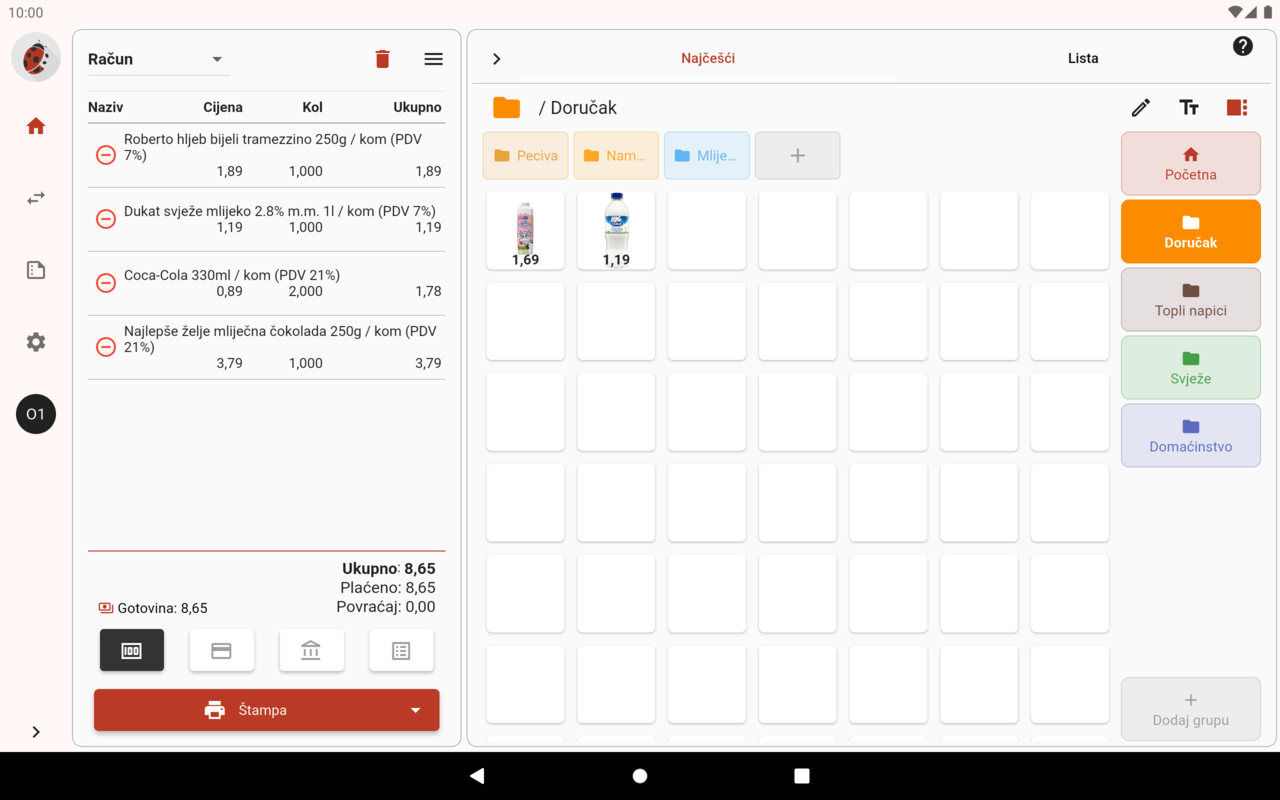Select the Topli napici group
The width and height of the screenshot is (1280, 800).
click(1191, 300)
